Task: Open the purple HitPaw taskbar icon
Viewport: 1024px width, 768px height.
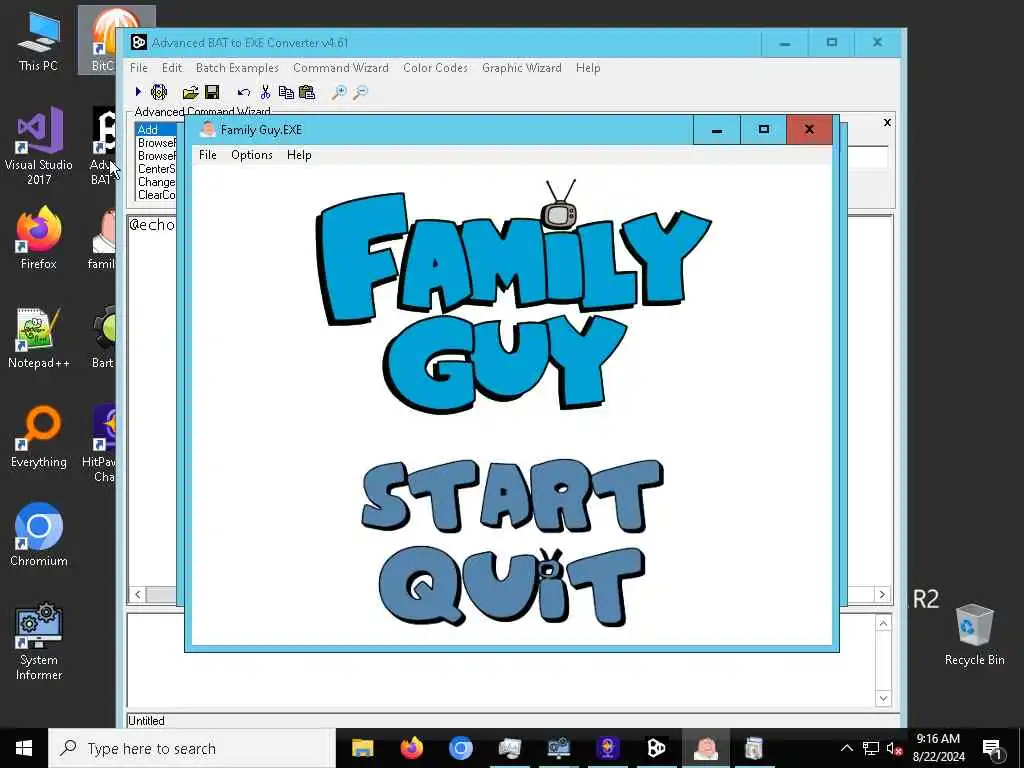Action: [607, 748]
